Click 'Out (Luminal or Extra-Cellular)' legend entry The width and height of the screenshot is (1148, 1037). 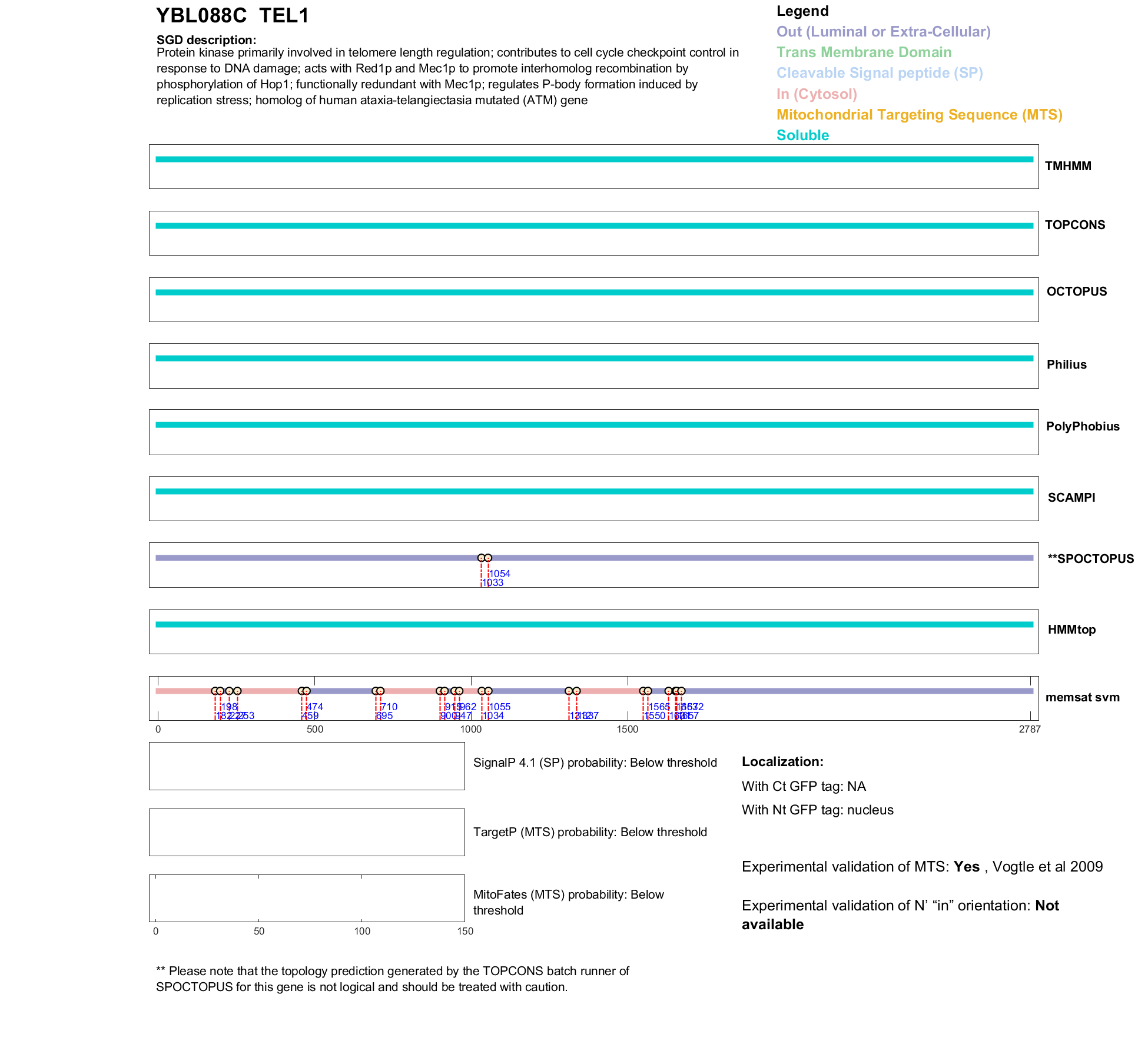point(882,32)
